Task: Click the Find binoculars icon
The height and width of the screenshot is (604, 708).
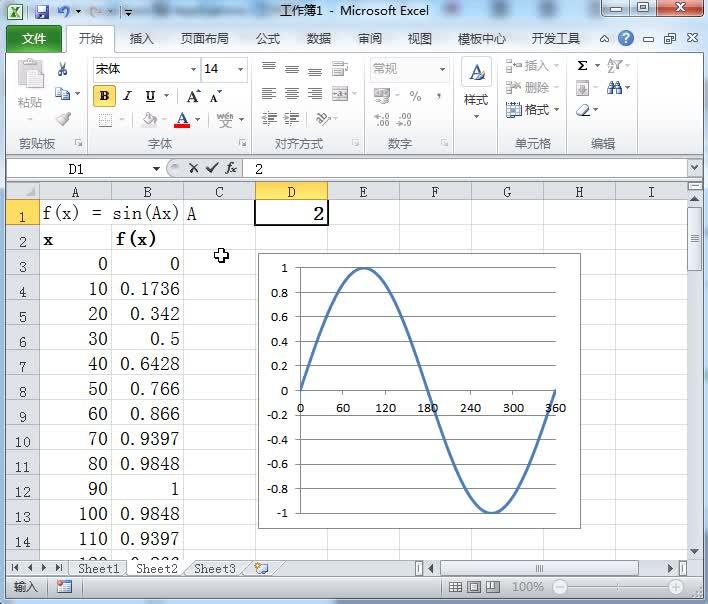Action: coord(614,88)
